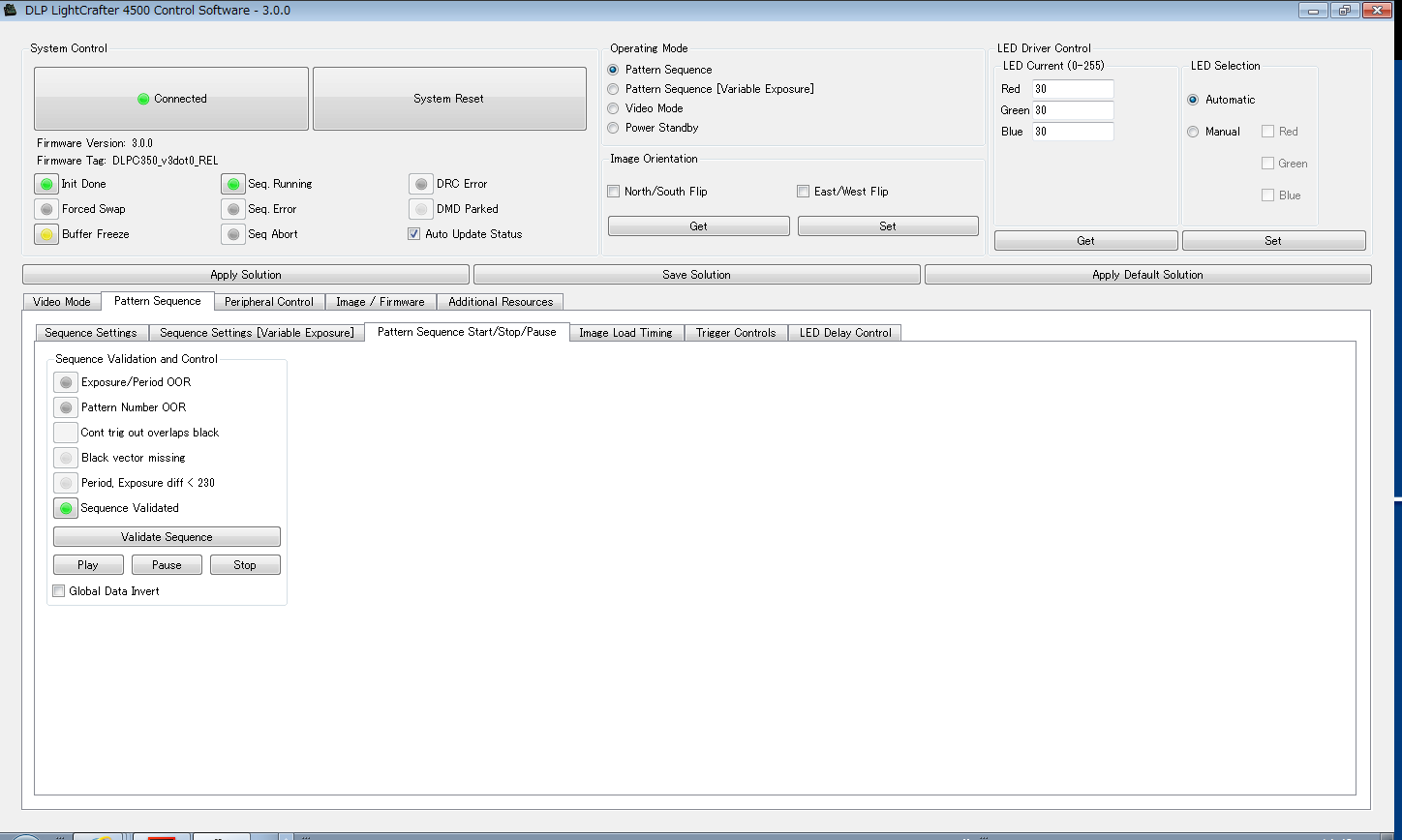1402x840 pixels.
Task: Enable North/South Flip
Action: point(613,192)
